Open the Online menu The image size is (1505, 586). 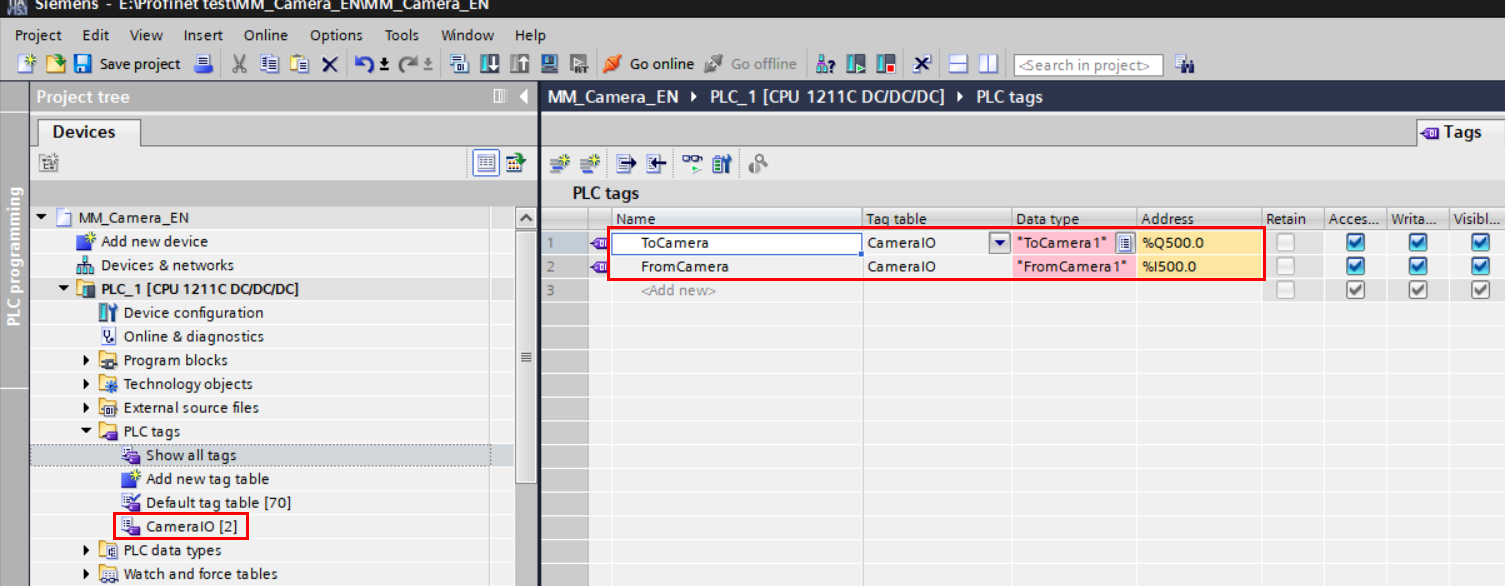(x=265, y=34)
